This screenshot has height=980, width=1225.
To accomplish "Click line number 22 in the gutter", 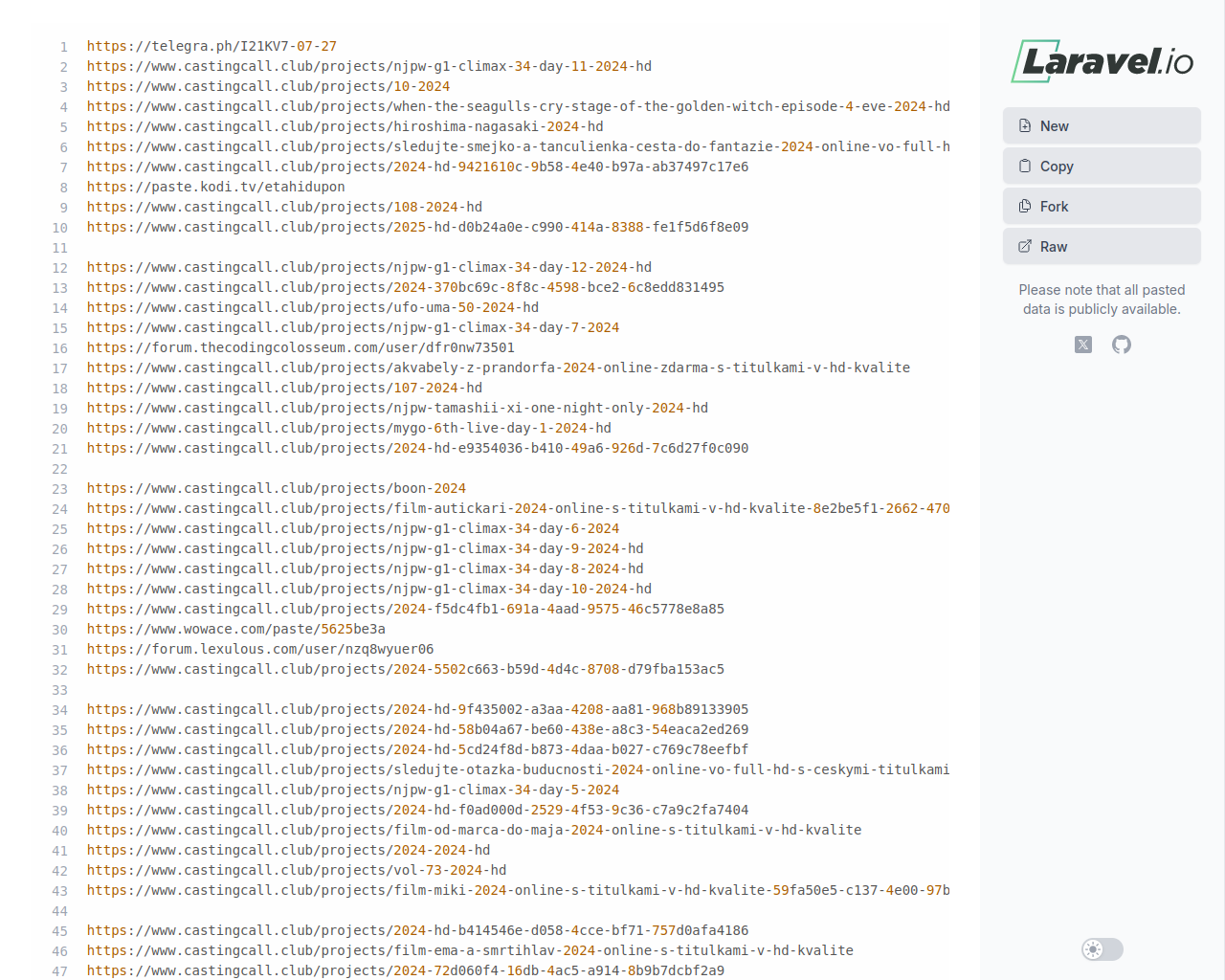I will [60, 469].
